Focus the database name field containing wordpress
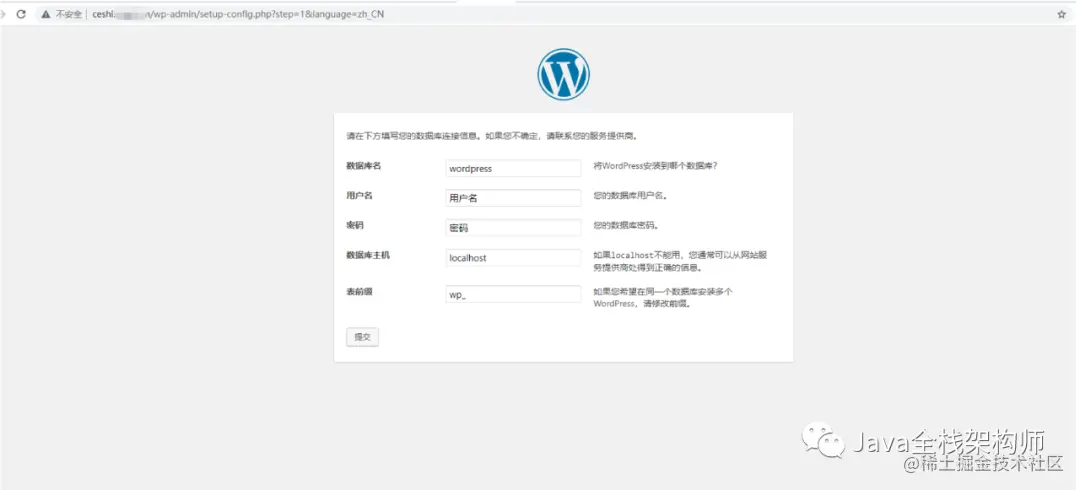The width and height of the screenshot is (1080, 490). click(x=513, y=168)
